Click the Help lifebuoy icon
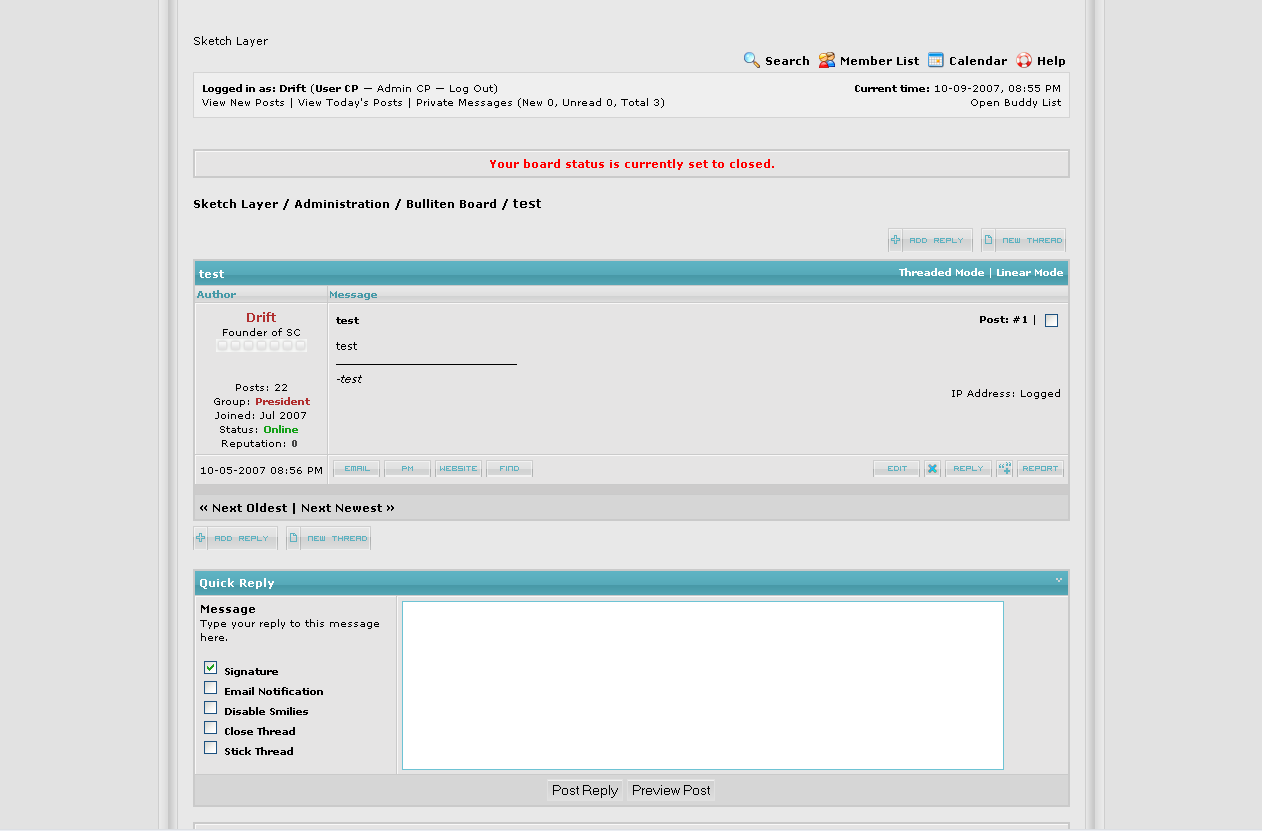Viewport: 1262px width, 831px height. [1024, 60]
